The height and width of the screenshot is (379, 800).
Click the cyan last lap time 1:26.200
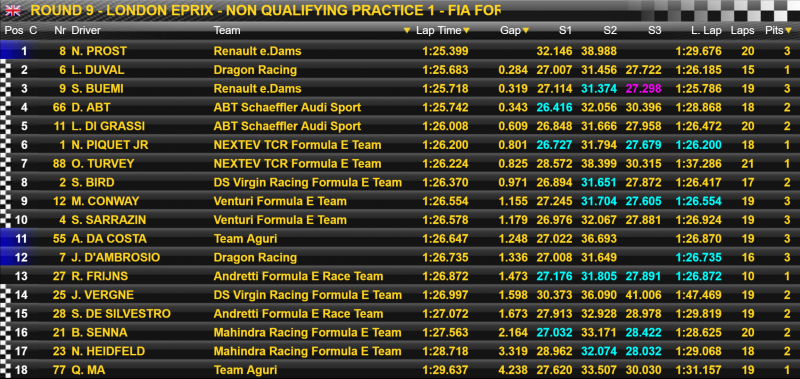point(698,145)
